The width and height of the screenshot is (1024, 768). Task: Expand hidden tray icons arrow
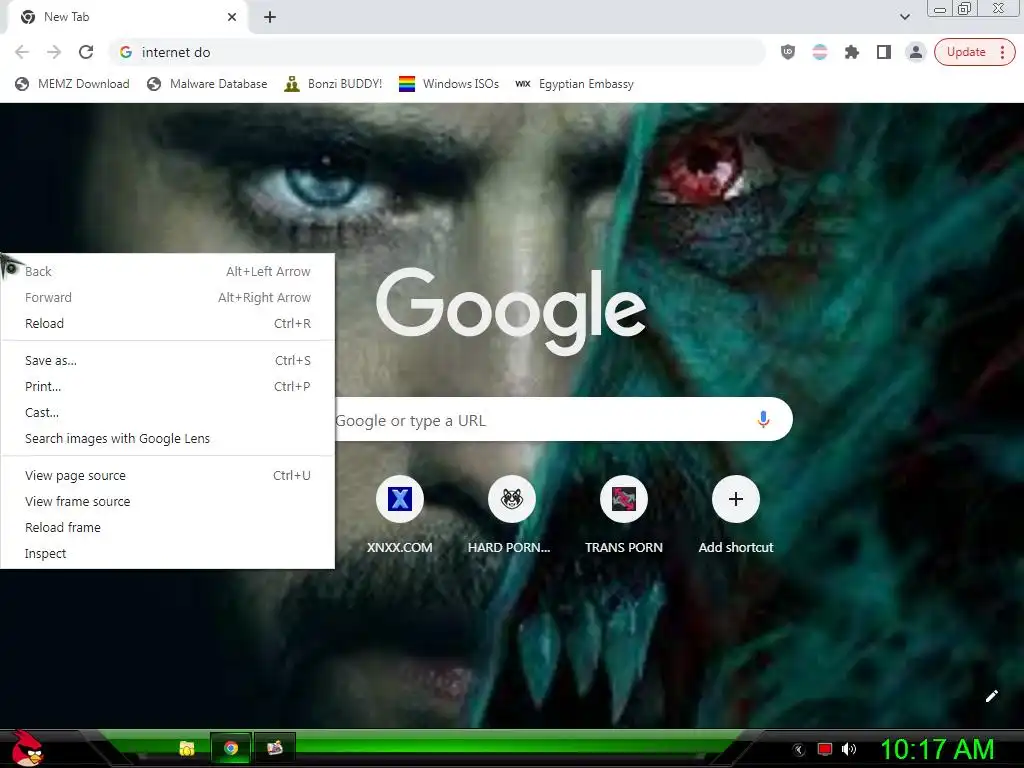click(799, 750)
